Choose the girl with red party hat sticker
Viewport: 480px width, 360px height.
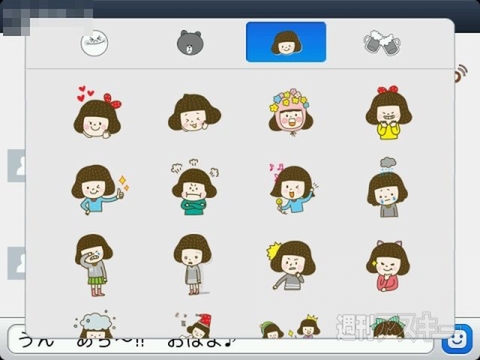[x=195, y=325]
